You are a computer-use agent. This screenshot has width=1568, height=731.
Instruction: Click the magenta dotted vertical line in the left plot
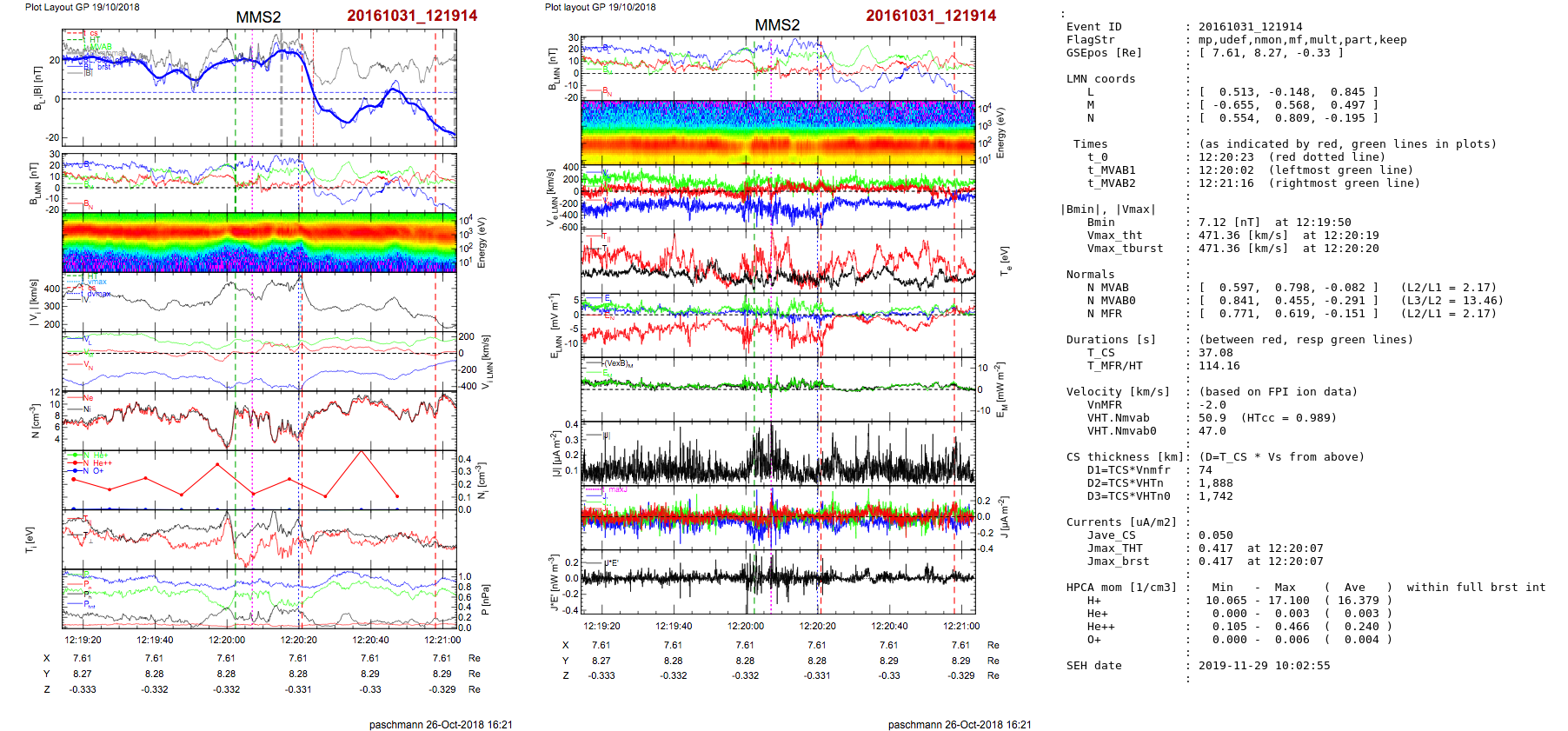coord(253,348)
